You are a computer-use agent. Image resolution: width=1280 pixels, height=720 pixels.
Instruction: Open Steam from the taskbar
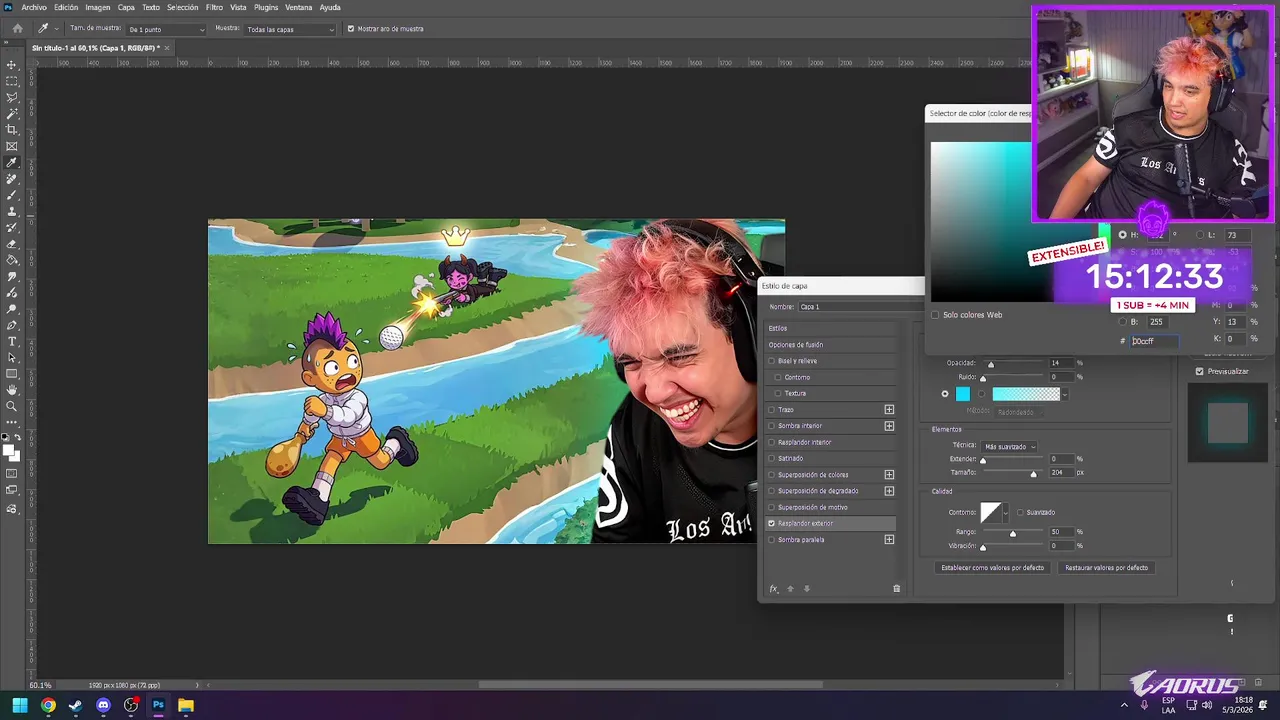pos(75,705)
